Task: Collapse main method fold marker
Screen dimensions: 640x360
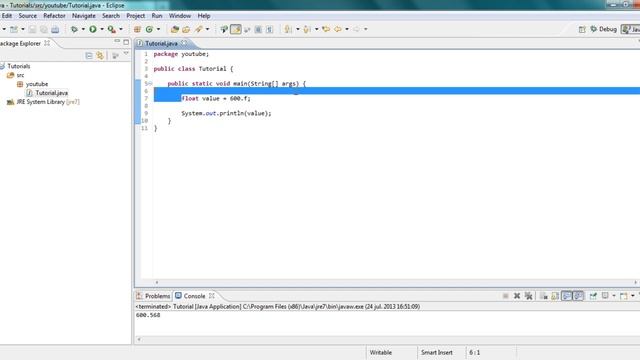Action: 150,83
